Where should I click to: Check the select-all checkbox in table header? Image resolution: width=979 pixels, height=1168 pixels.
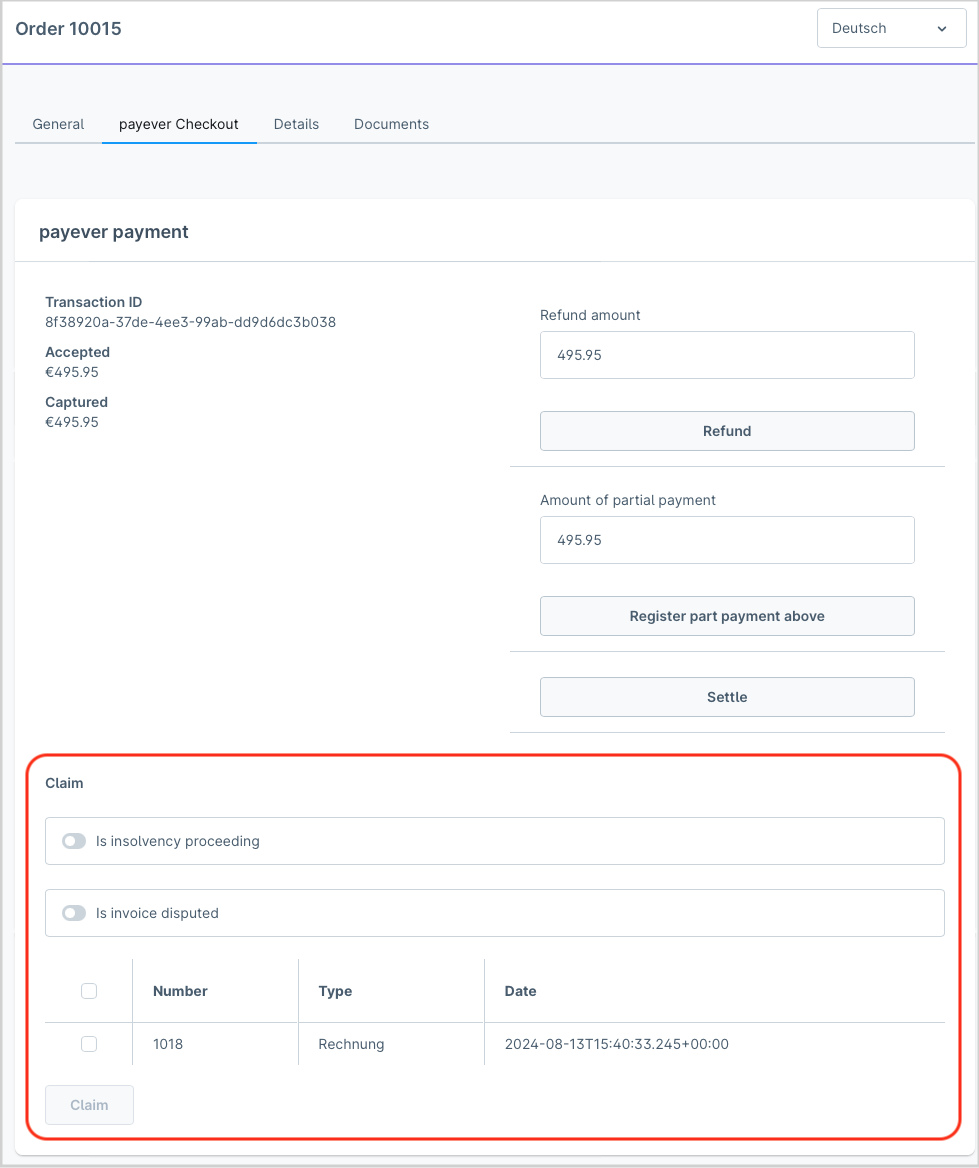tap(89, 991)
